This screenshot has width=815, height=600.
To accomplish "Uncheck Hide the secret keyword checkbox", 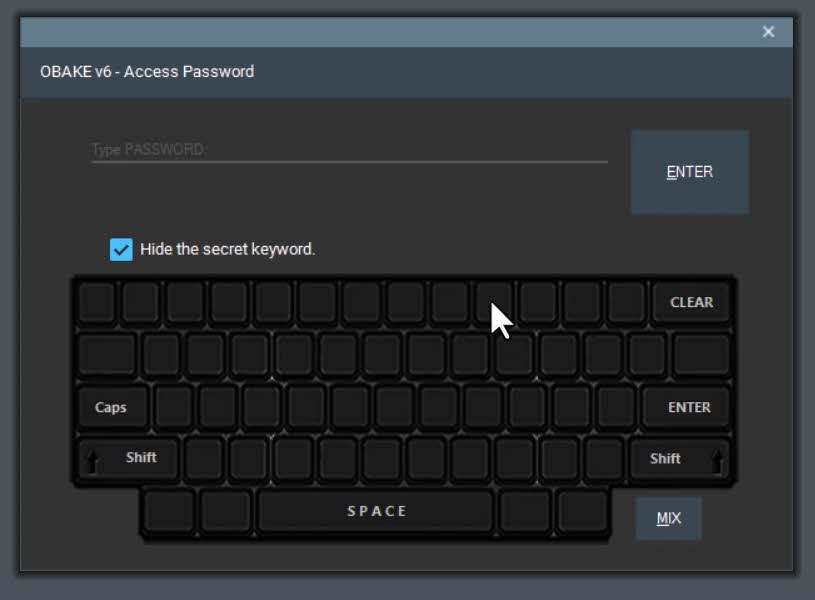I will point(121,250).
